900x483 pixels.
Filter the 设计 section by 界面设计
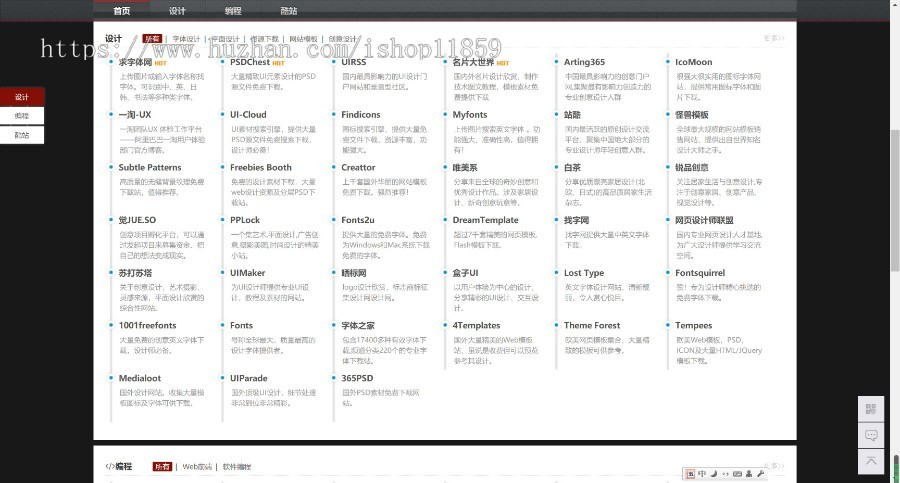pos(225,39)
